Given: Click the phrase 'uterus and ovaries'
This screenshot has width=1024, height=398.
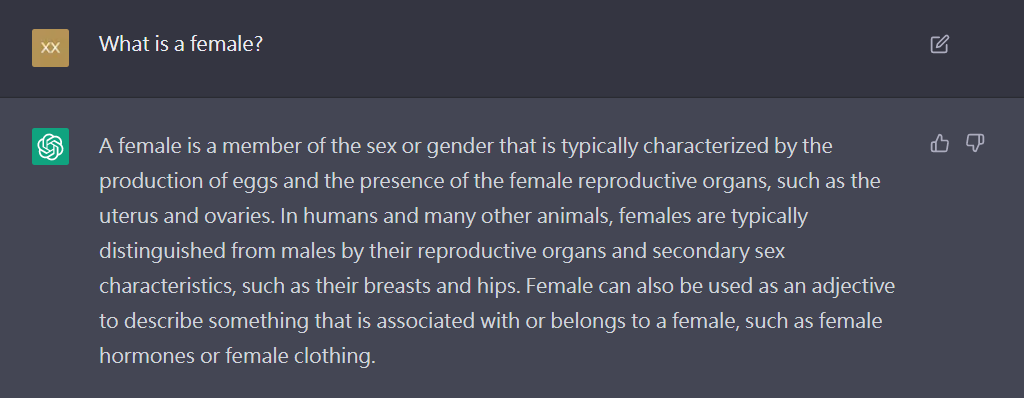Looking at the screenshot, I should [186, 216].
